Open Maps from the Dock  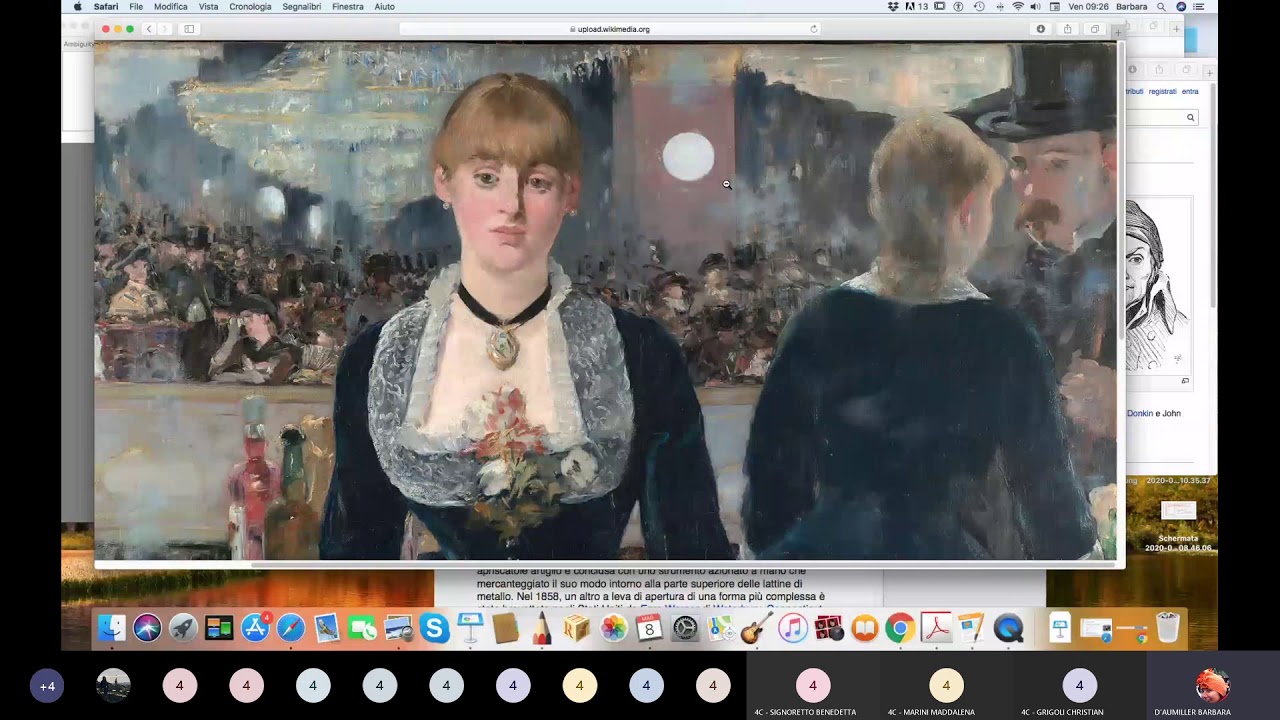point(721,628)
